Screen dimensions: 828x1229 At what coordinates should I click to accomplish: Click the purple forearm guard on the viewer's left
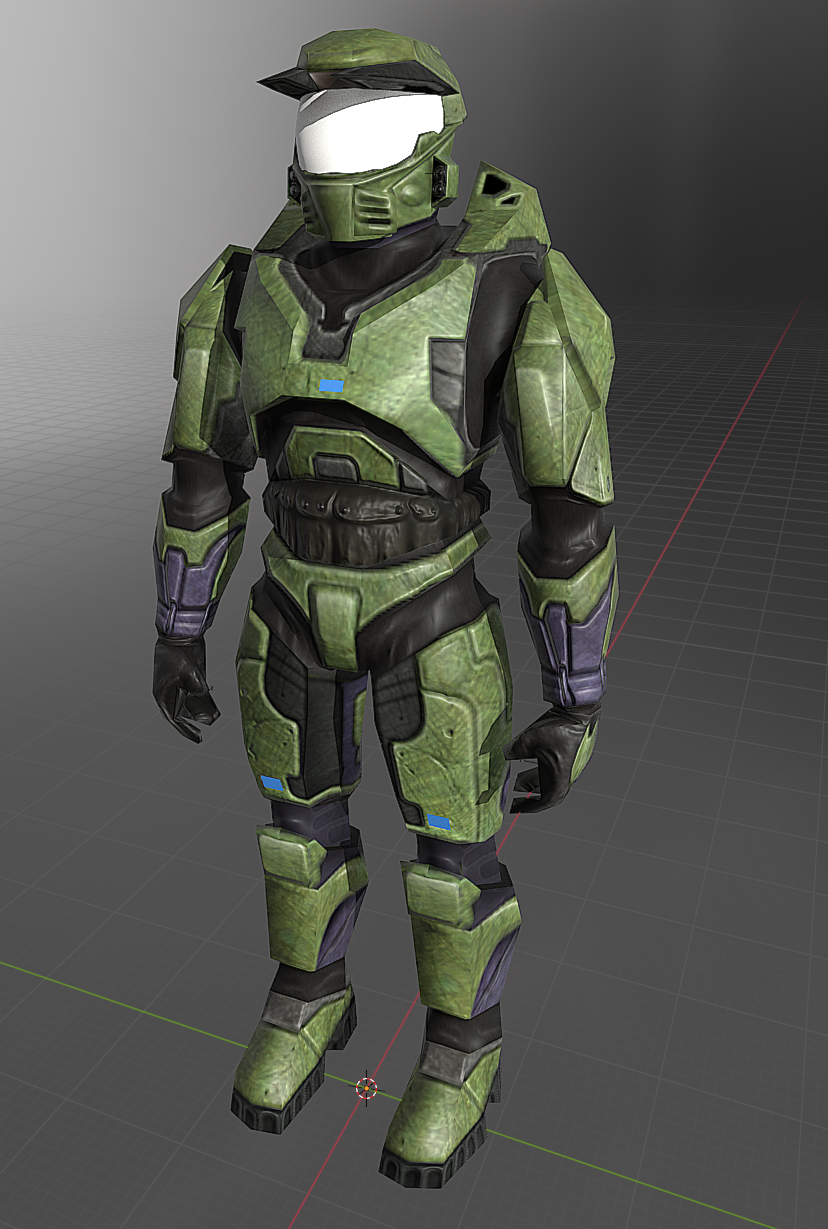[190, 590]
